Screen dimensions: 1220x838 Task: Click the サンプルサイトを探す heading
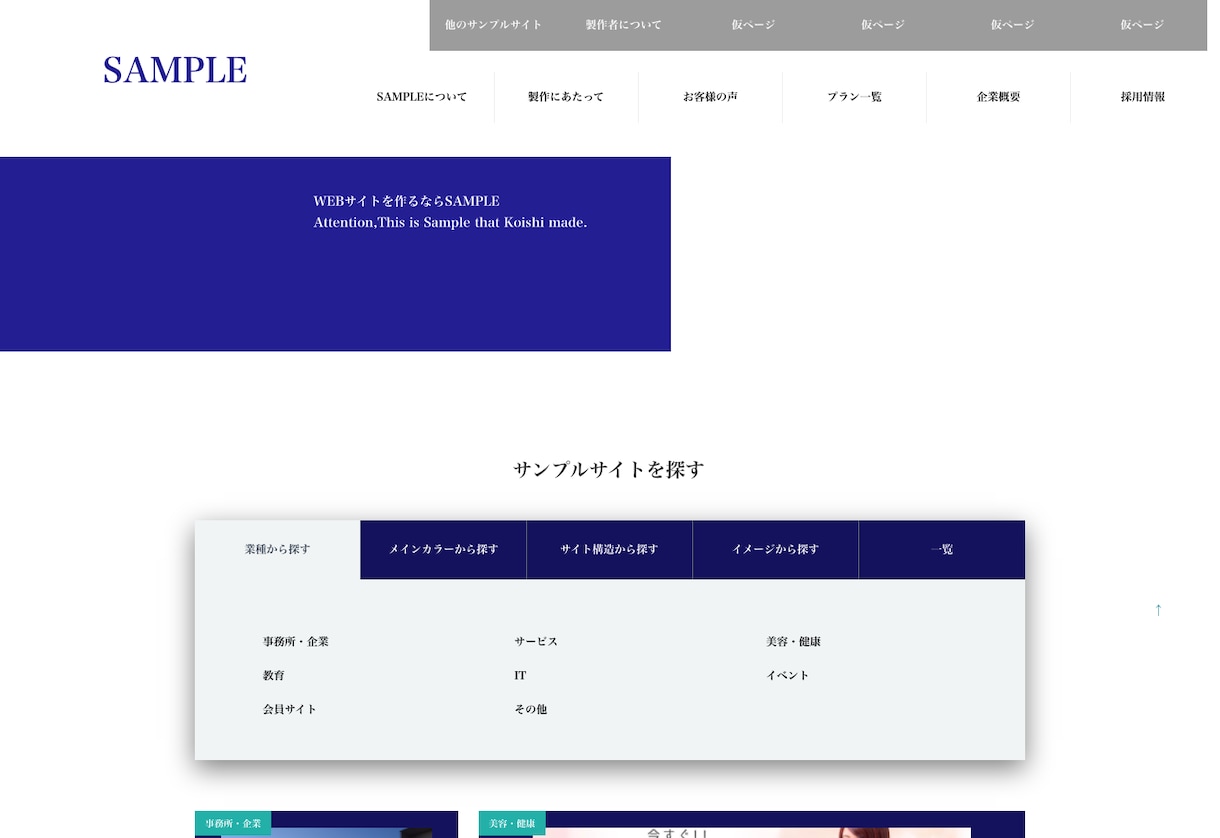[x=609, y=469]
